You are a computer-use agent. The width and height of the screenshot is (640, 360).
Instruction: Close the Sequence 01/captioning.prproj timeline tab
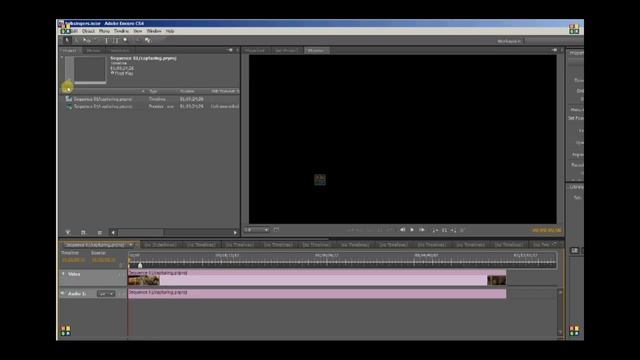(x=131, y=244)
